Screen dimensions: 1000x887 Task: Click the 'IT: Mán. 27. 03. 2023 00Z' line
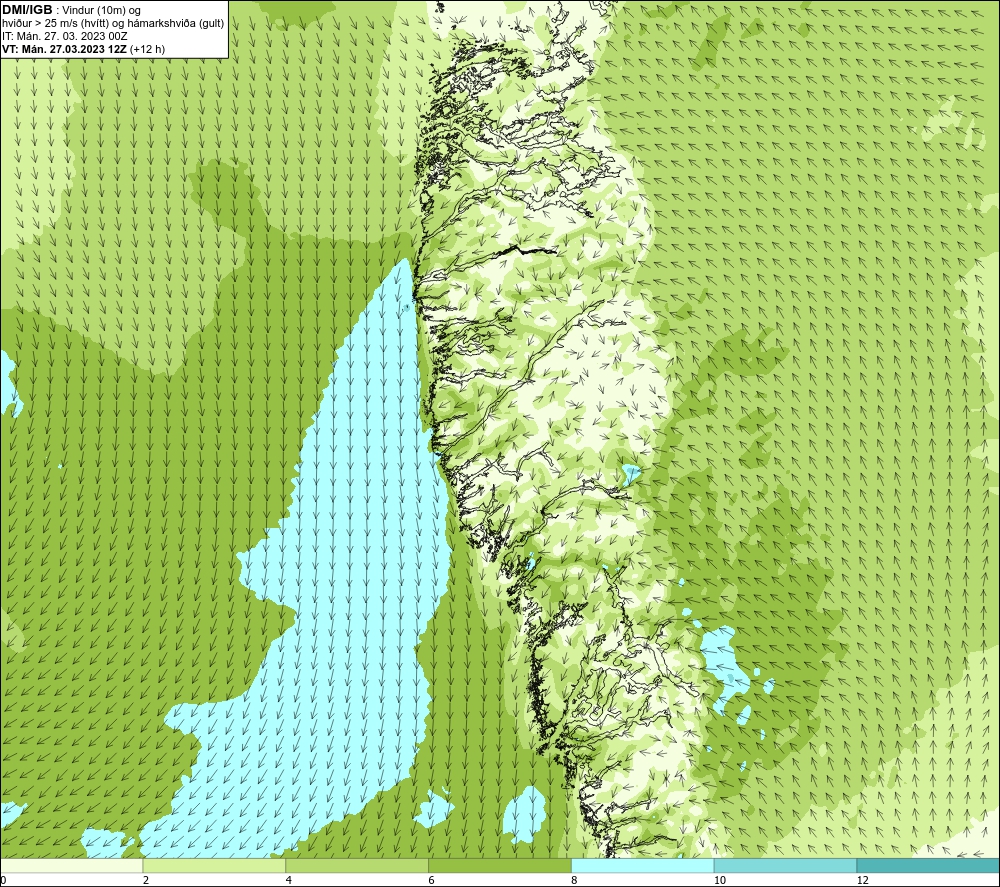pos(64,36)
